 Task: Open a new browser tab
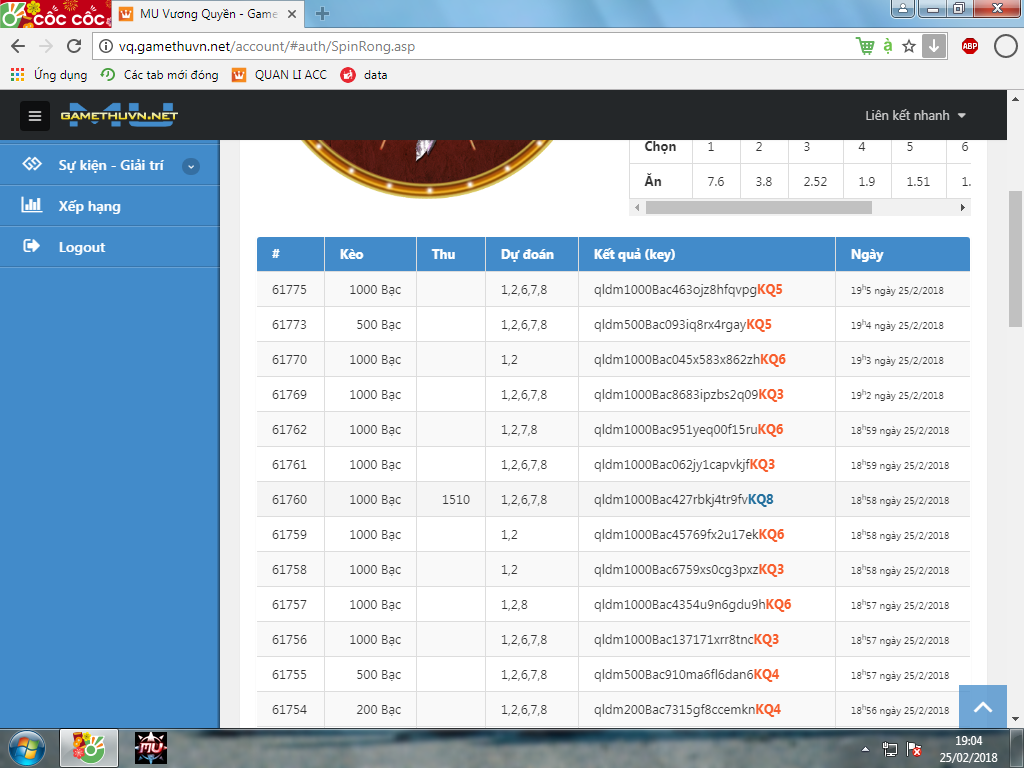[323, 14]
